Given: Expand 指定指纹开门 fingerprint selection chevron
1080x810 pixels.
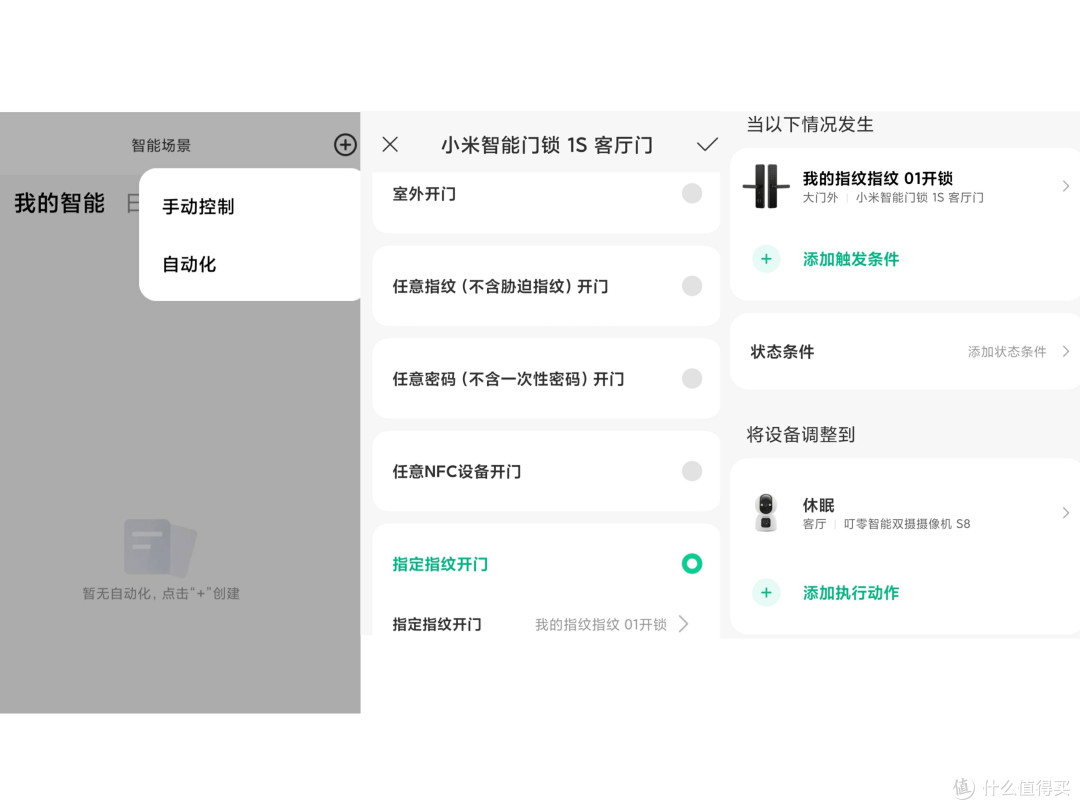Looking at the screenshot, I should coord(683,624).
